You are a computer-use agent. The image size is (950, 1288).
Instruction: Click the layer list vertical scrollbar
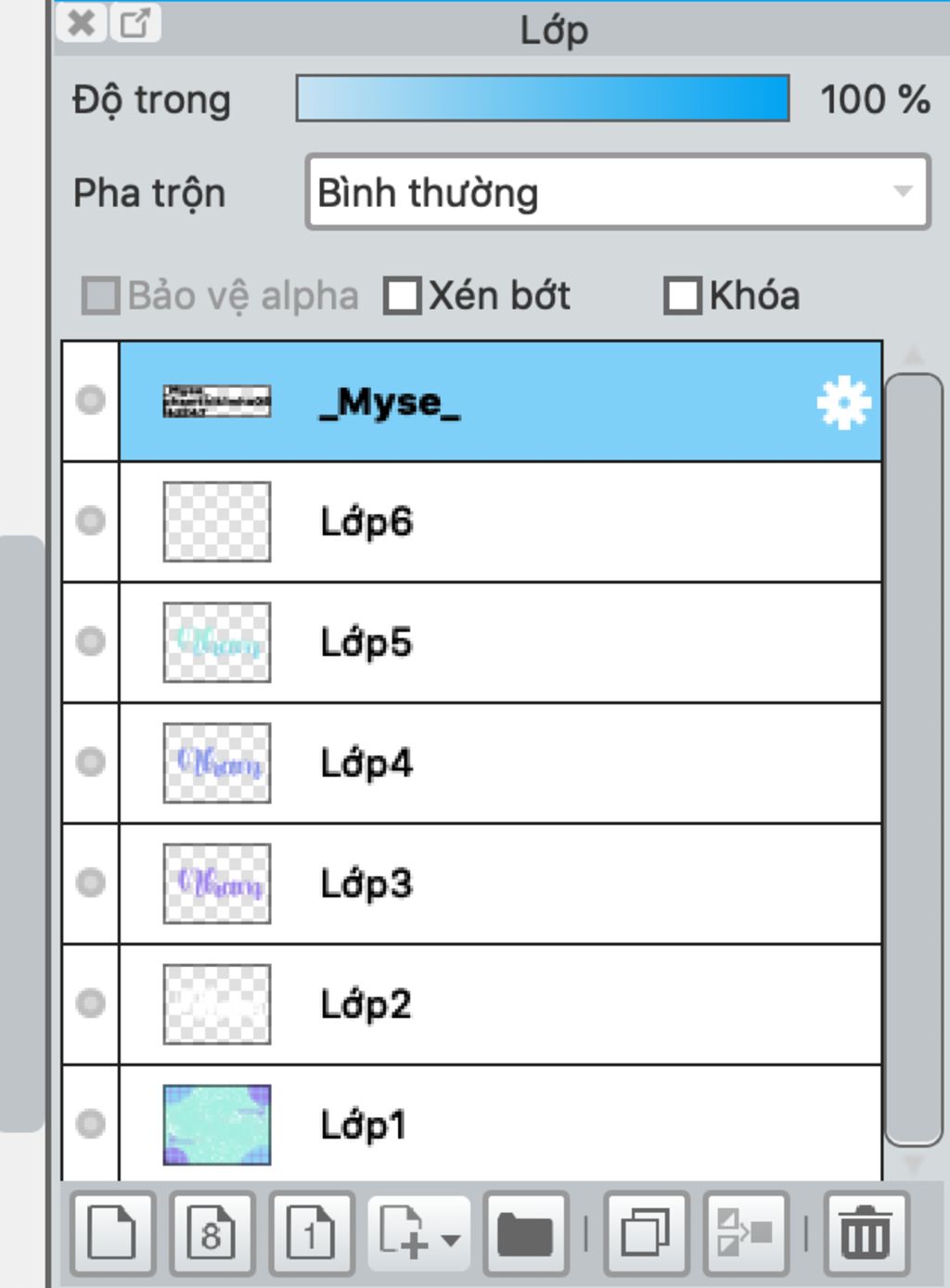coord(914,759)
